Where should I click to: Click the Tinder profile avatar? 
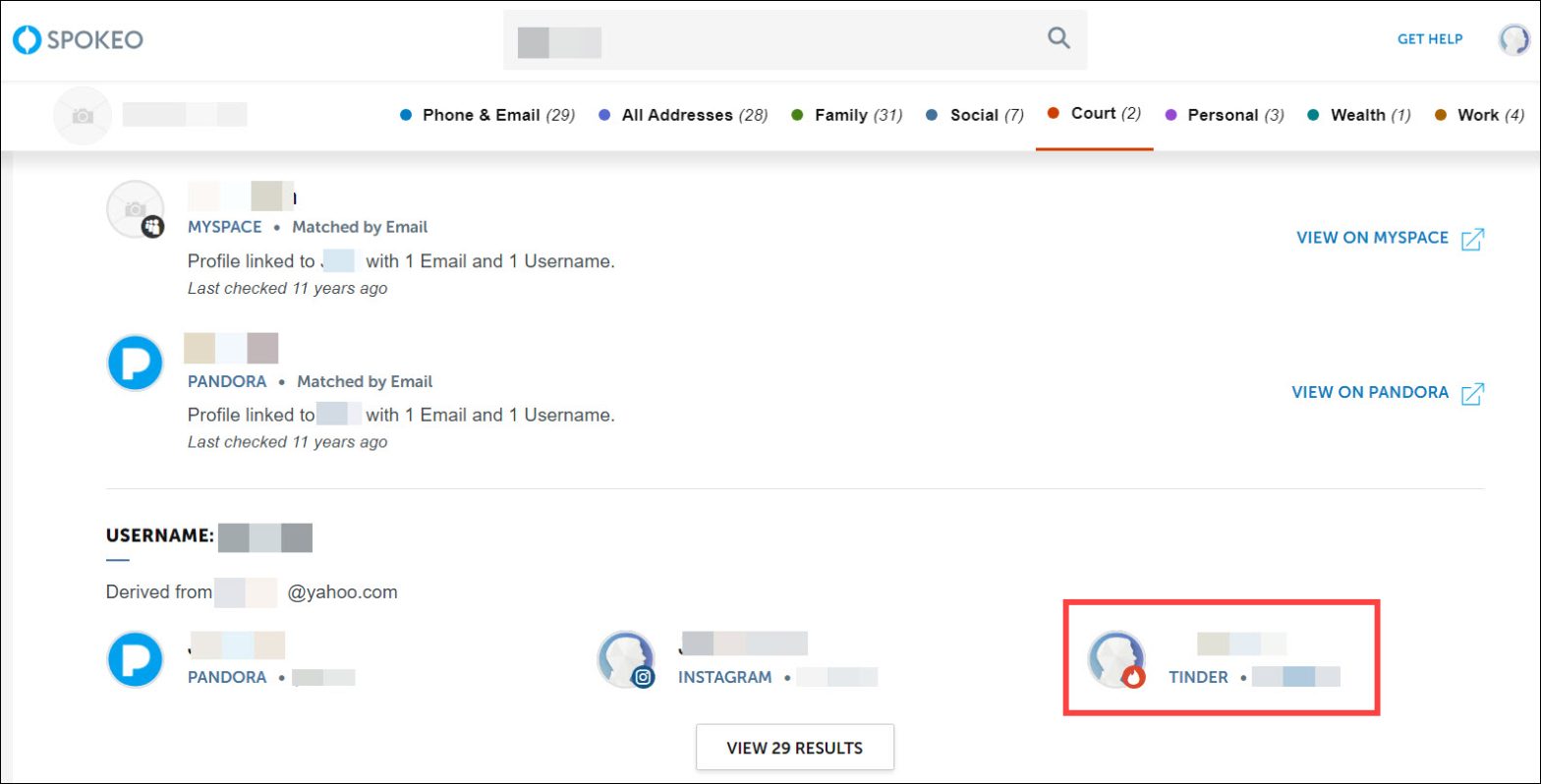pyautogui.click(x=1117, y=659)
